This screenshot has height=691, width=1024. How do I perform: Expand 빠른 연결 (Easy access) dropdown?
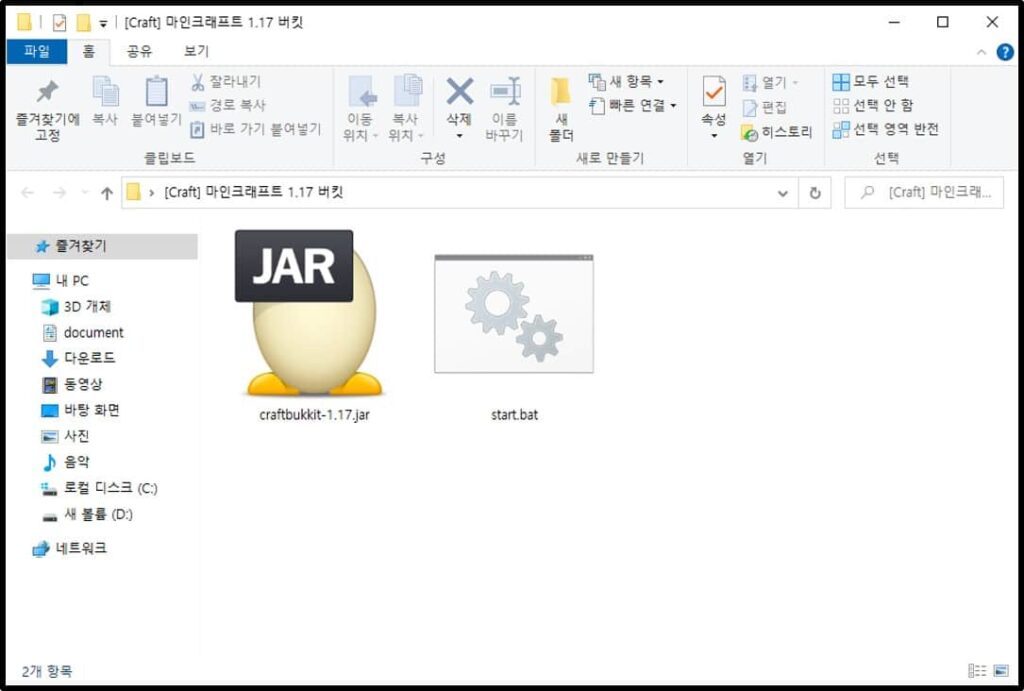tap(633, 105)
